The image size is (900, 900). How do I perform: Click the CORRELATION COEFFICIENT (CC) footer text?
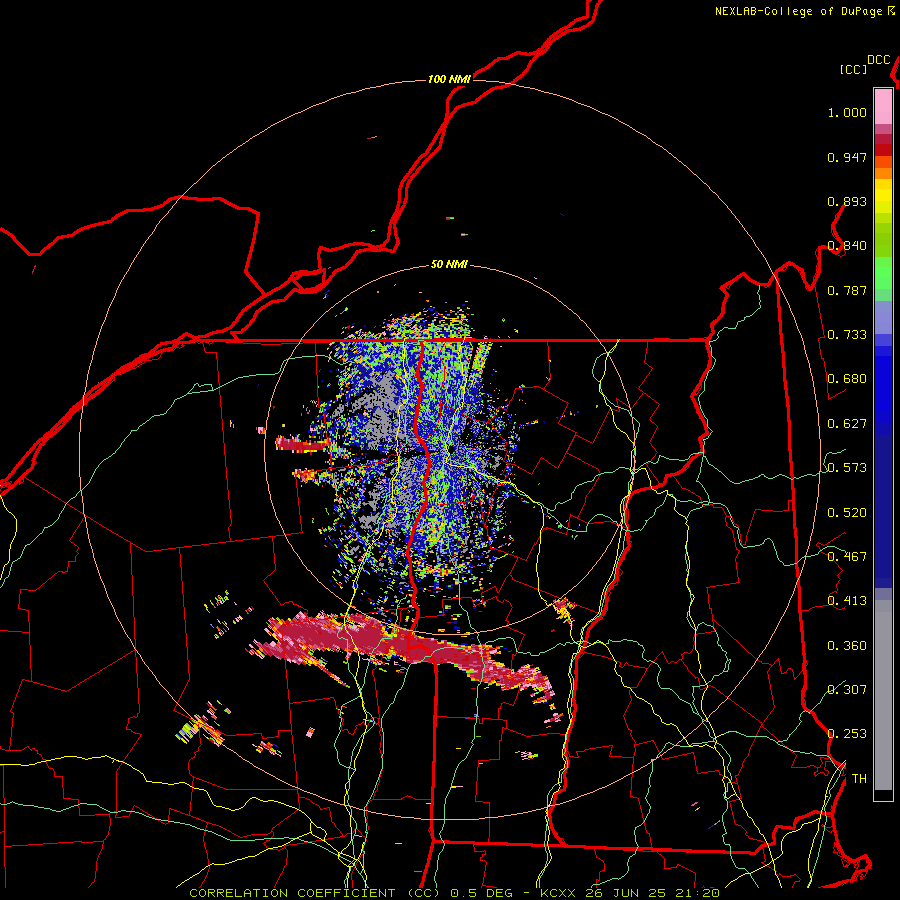tap(314, 893)
